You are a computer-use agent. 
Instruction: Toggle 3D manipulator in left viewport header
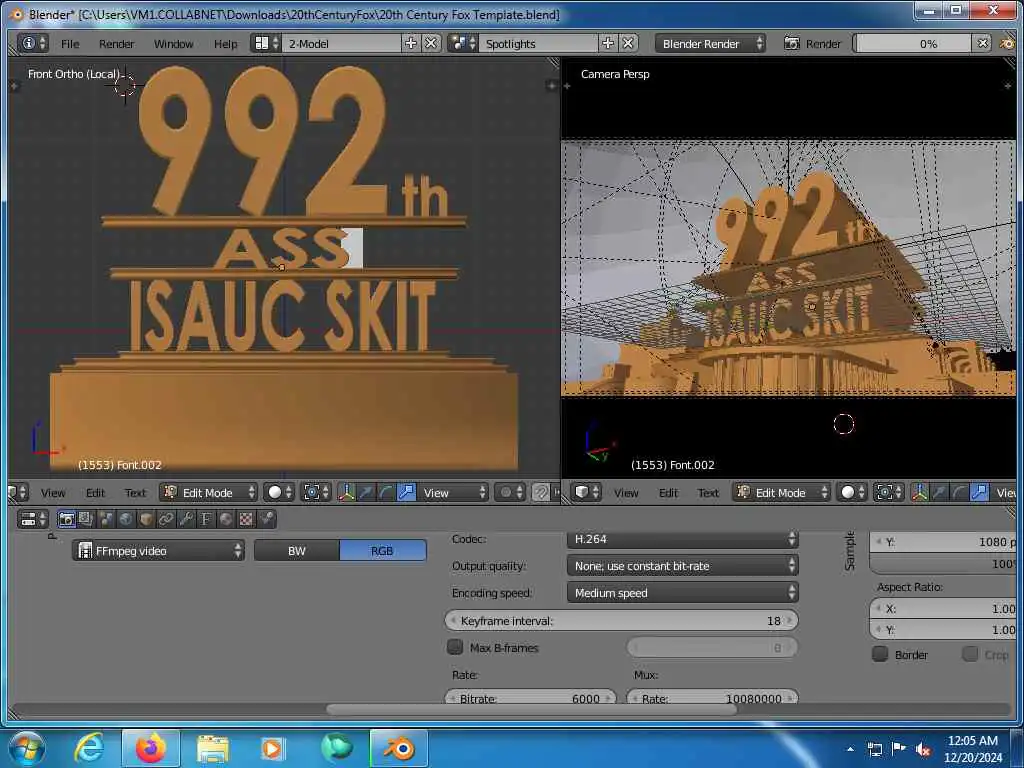click(347, 492)
